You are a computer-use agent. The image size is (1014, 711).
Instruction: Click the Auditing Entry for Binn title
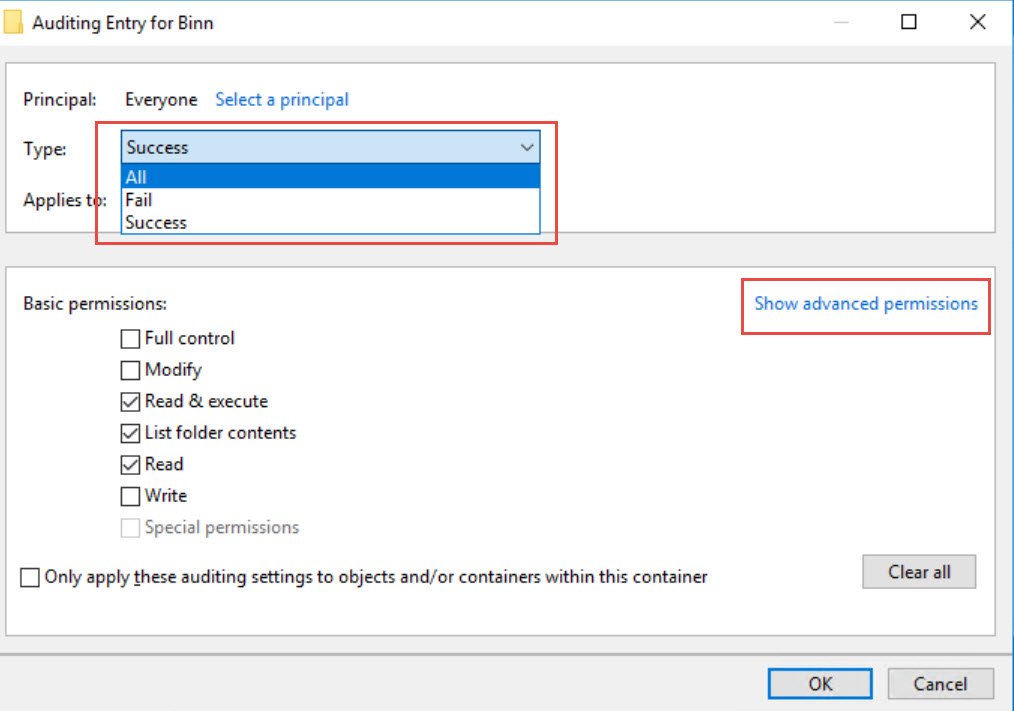tap(123, 23)
